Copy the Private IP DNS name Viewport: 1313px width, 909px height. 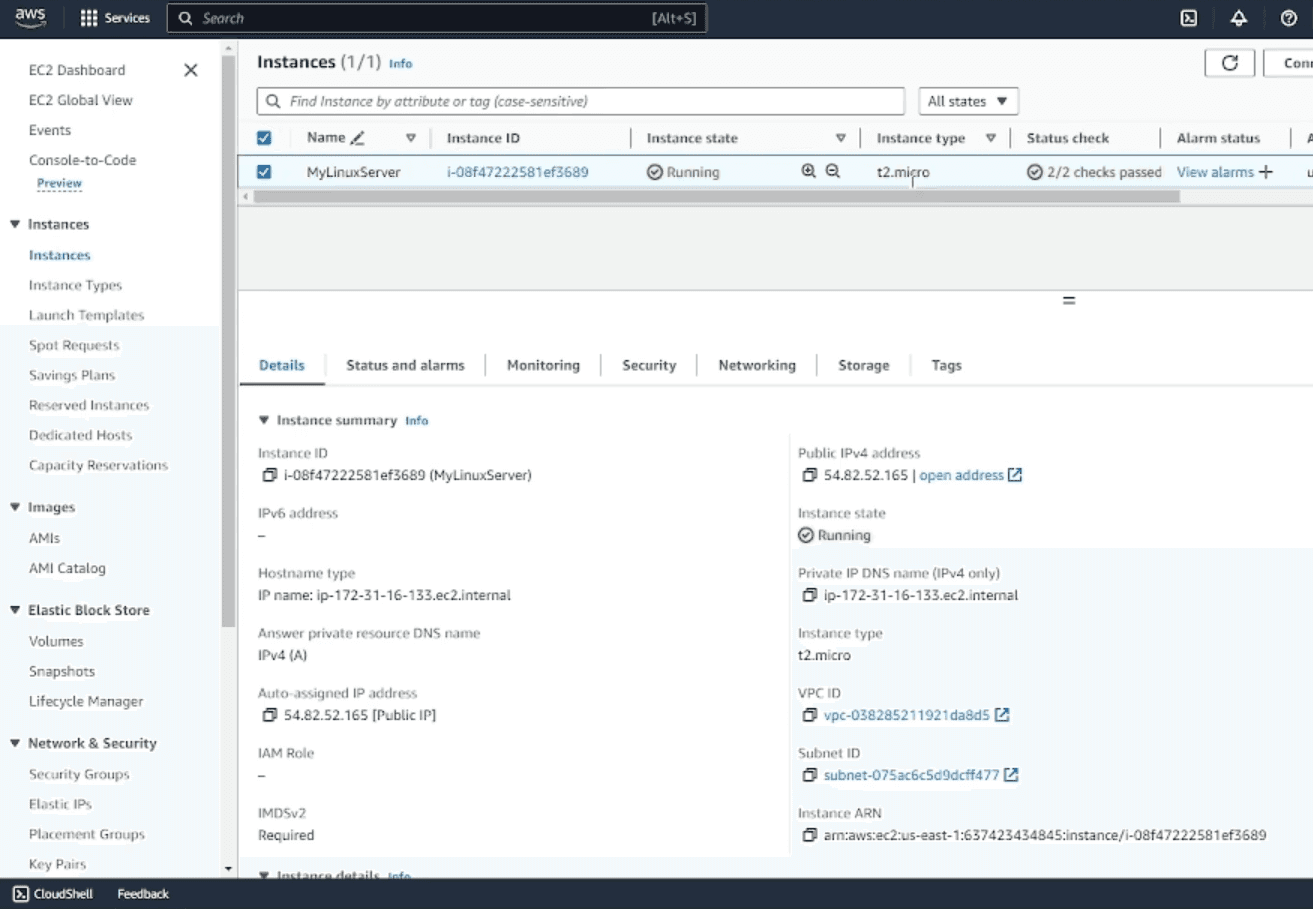(x=809, y=596)
